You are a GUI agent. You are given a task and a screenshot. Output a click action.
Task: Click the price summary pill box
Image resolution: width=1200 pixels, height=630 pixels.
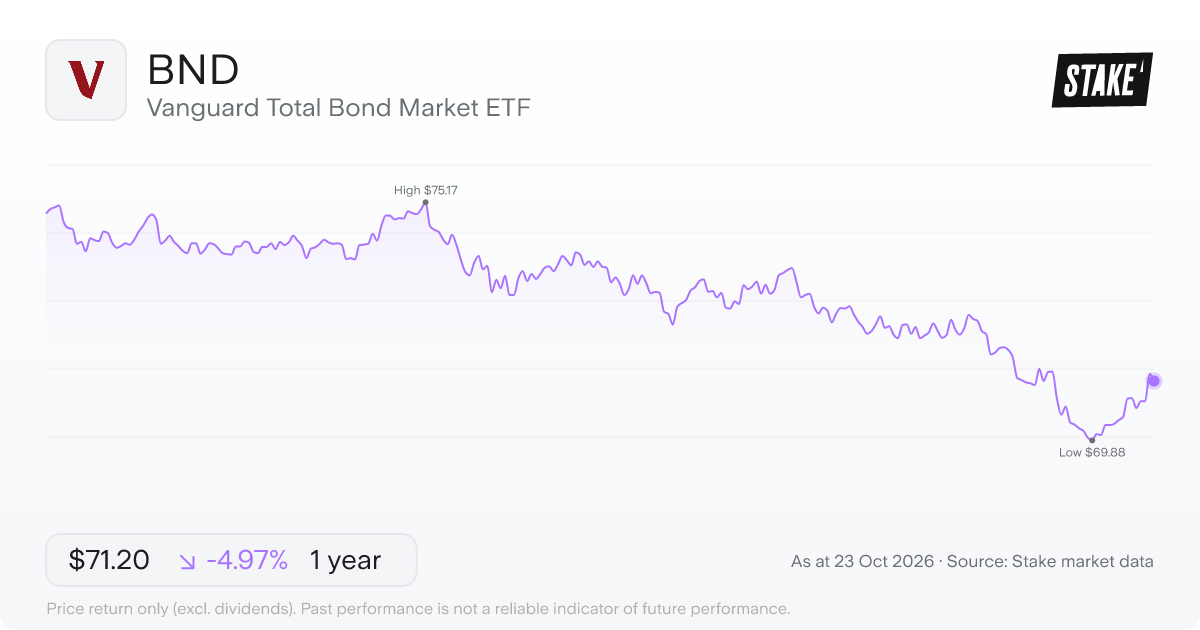point(231,560)
